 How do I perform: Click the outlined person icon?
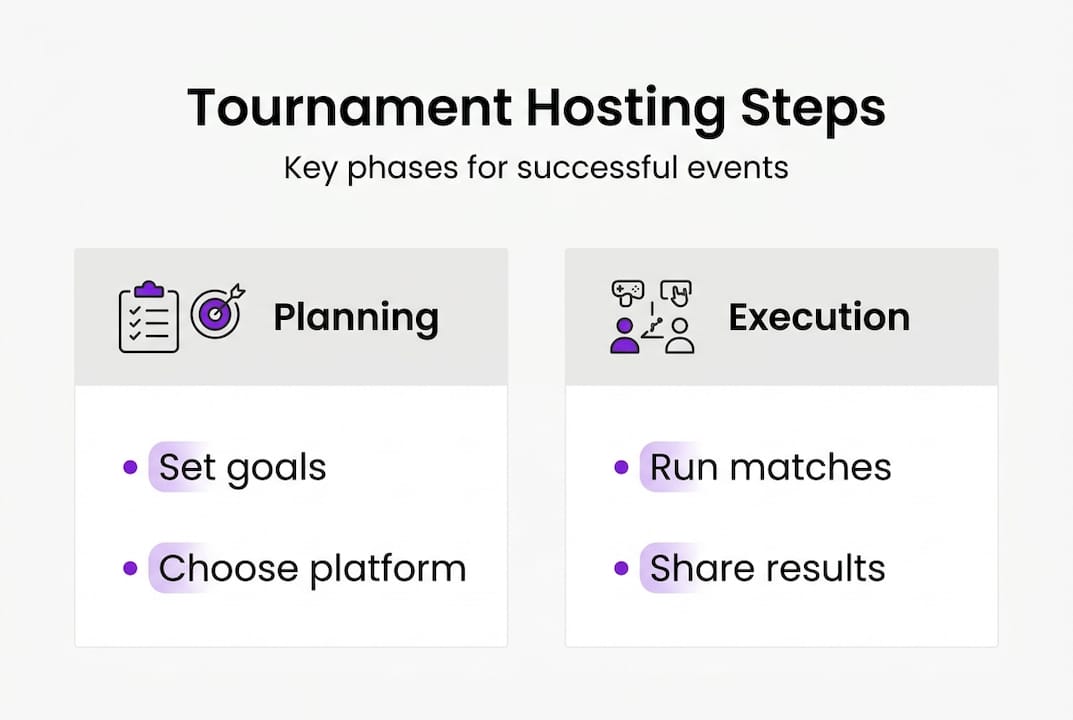click(679, 336)
